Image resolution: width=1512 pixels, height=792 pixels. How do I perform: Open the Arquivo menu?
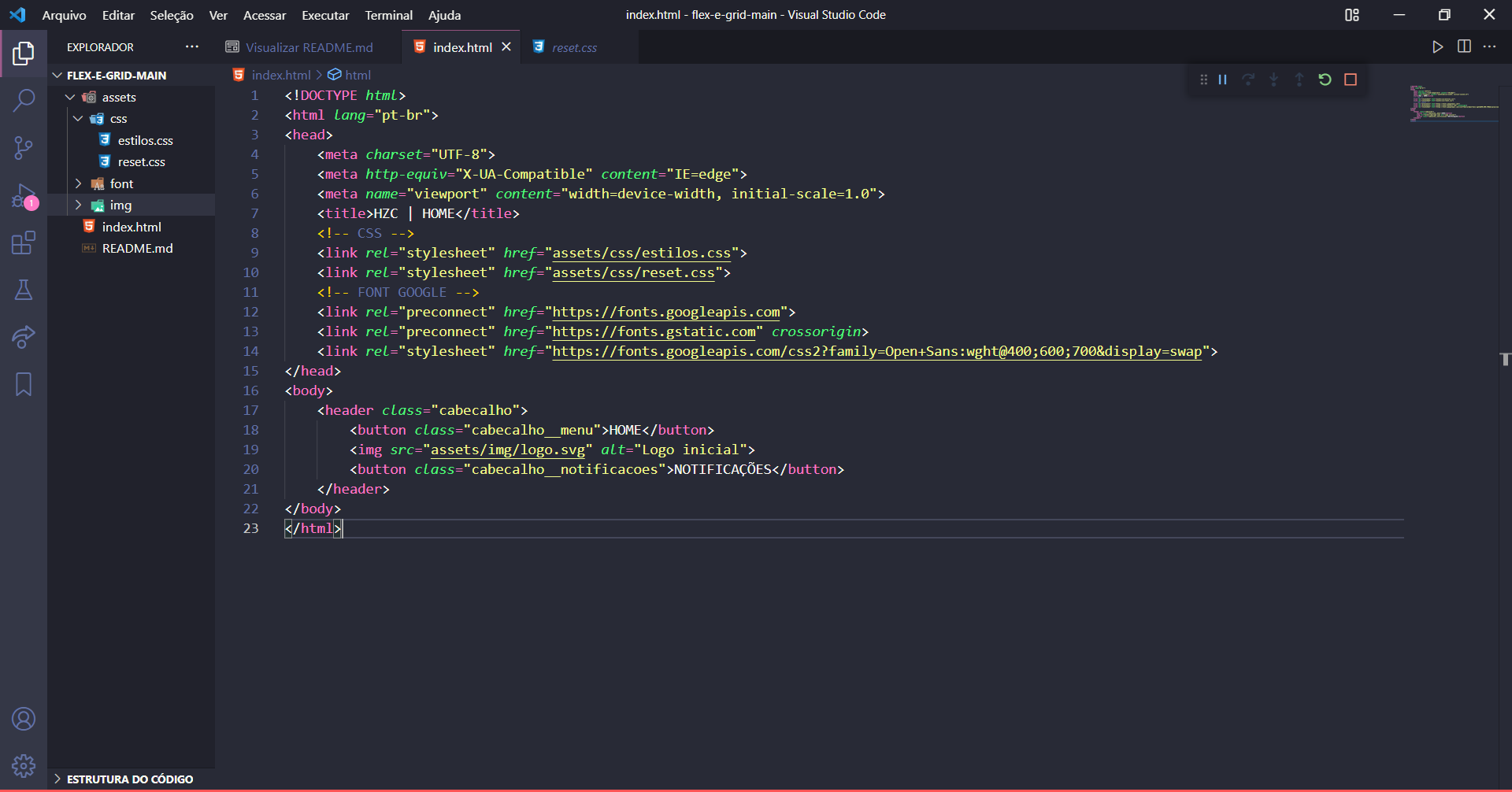point(65,15)
